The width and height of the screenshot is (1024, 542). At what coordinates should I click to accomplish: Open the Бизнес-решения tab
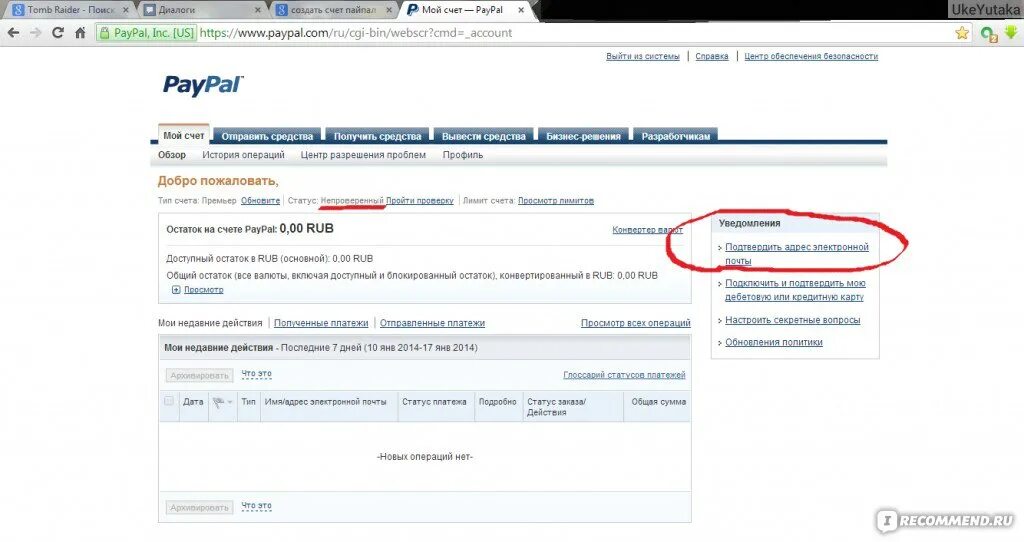pyautogui.click(x=583, y=136)
